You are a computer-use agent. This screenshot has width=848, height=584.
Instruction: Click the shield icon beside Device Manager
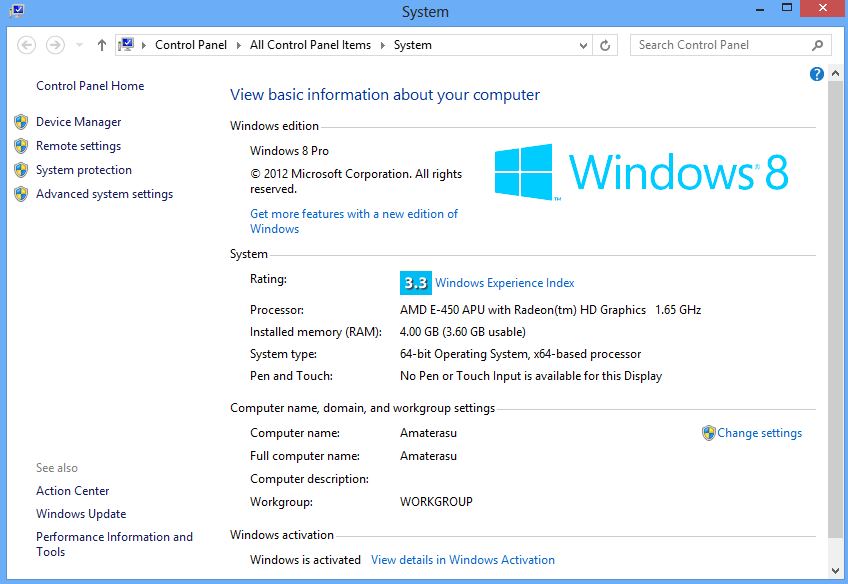[x=21, y=122]
